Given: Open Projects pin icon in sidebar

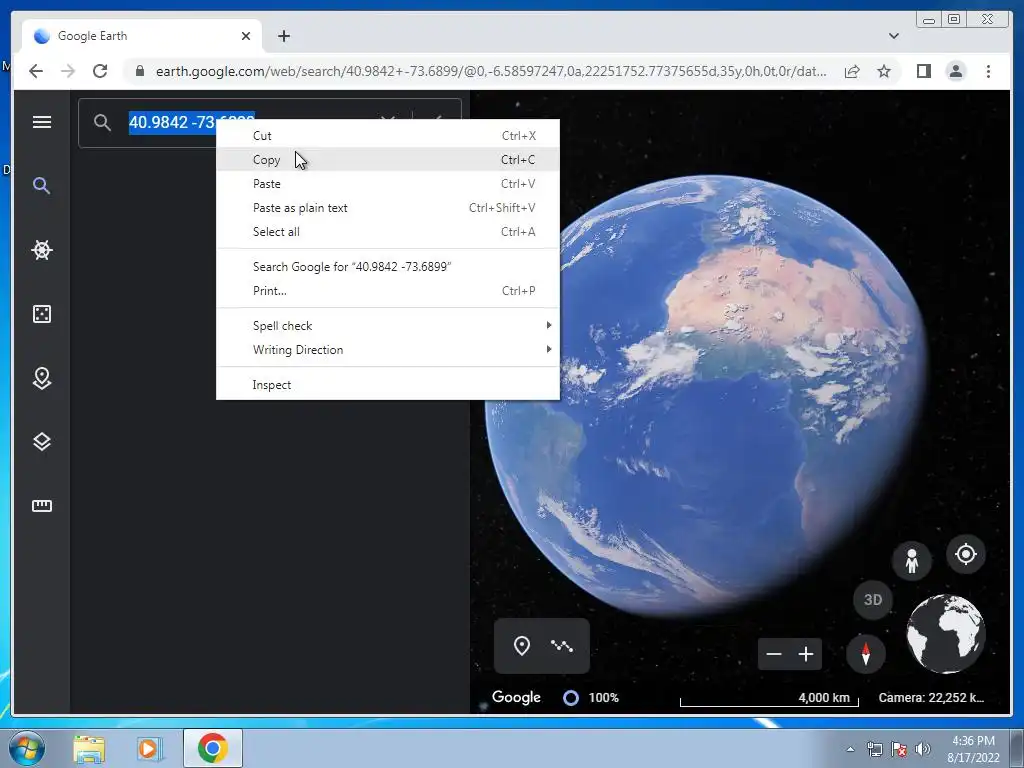Looking at the screenshot, I should (42, 378).
